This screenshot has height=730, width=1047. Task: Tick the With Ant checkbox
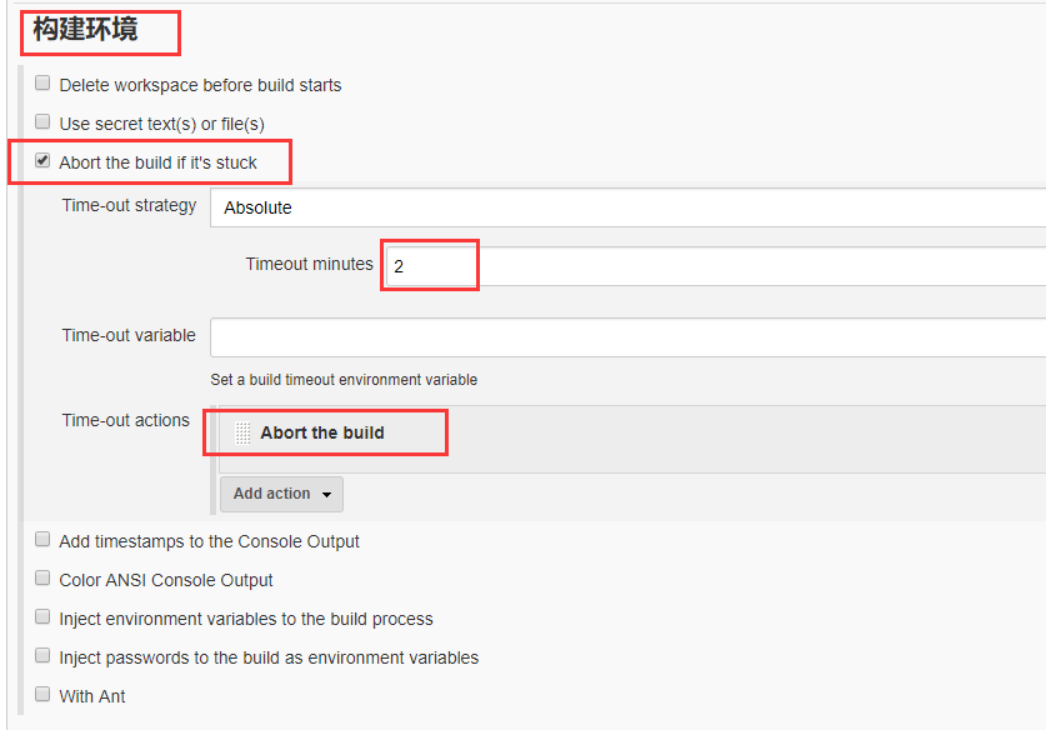pos(43,695)
